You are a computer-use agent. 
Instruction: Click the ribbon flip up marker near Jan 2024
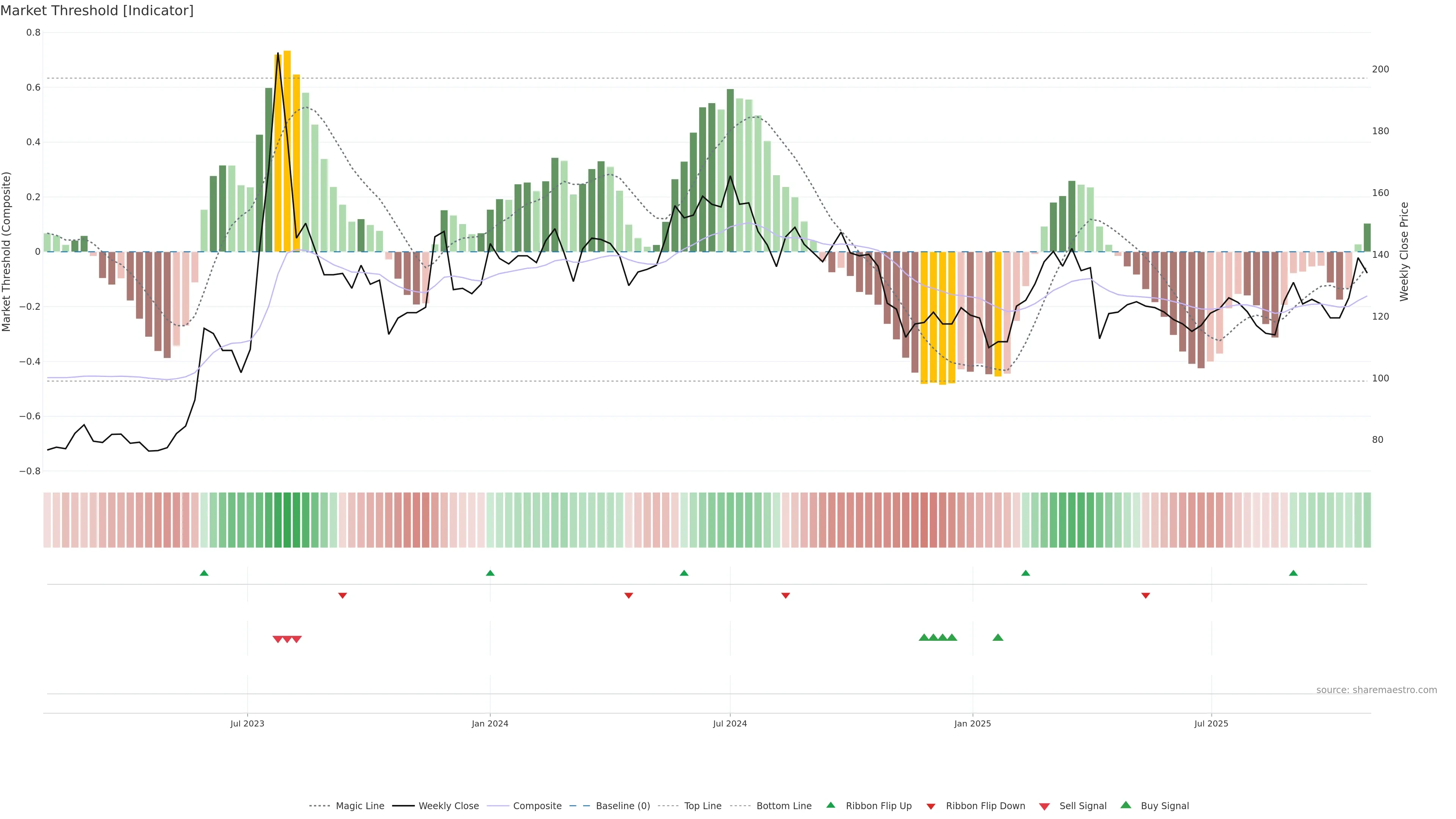[x=490, y=573]
